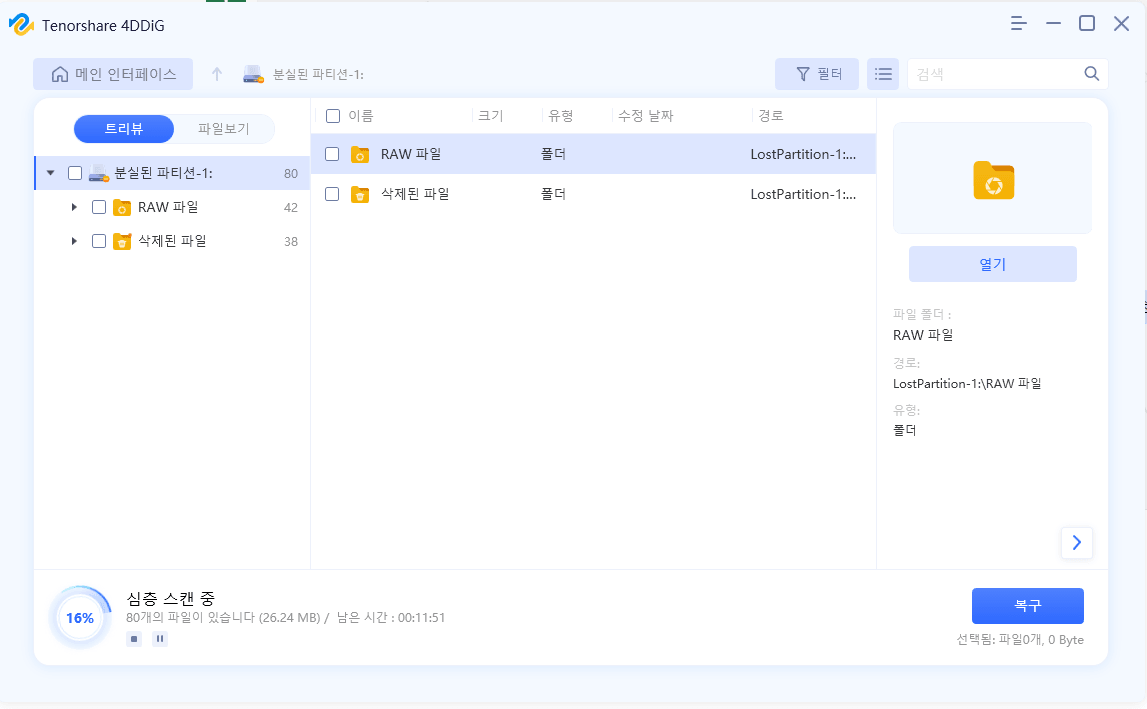
Task: Select 삭제된 파일 label in tree
Action: pos(172,241)
